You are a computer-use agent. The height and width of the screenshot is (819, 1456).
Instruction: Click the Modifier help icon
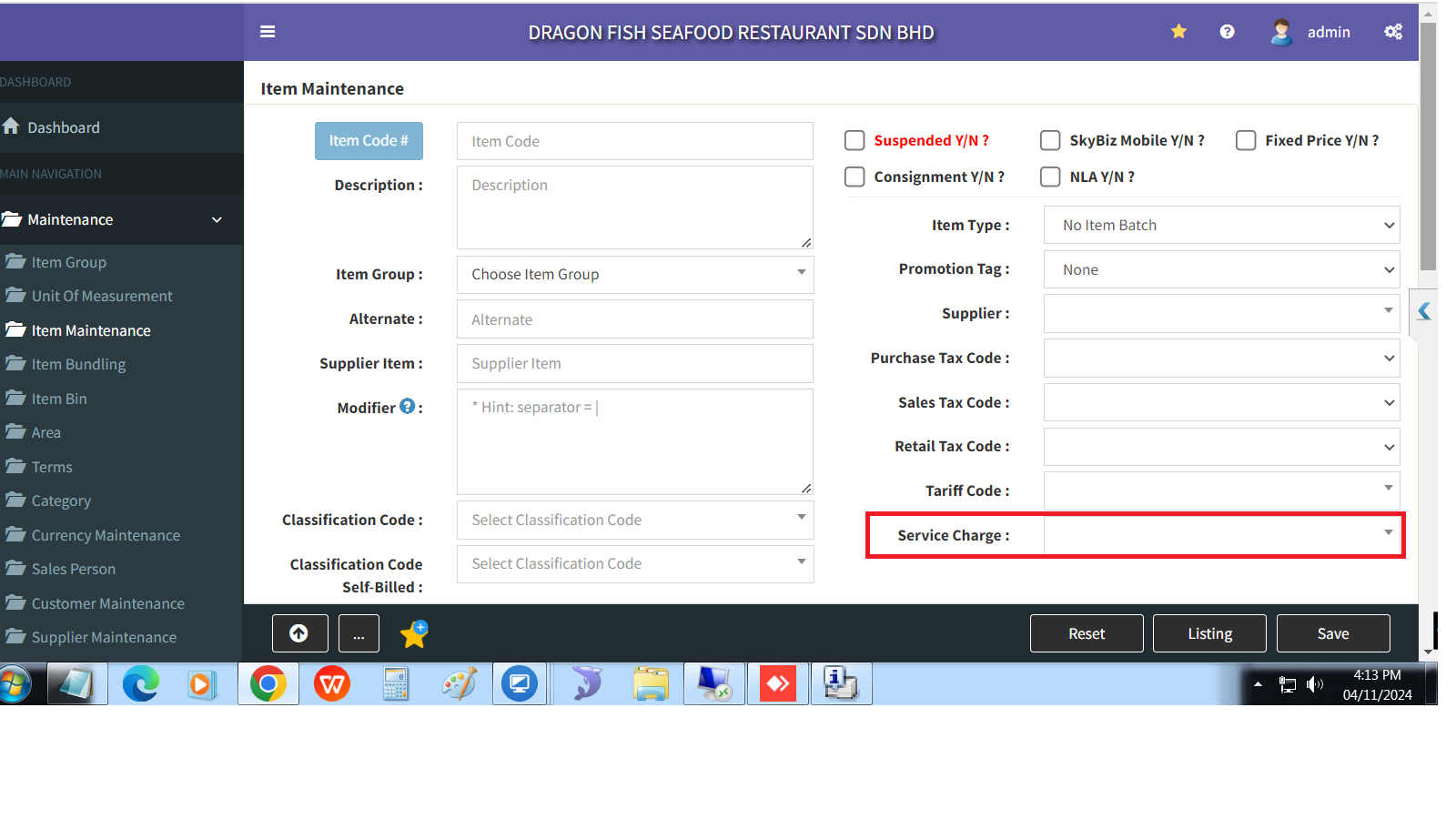(x=407, y=407)
